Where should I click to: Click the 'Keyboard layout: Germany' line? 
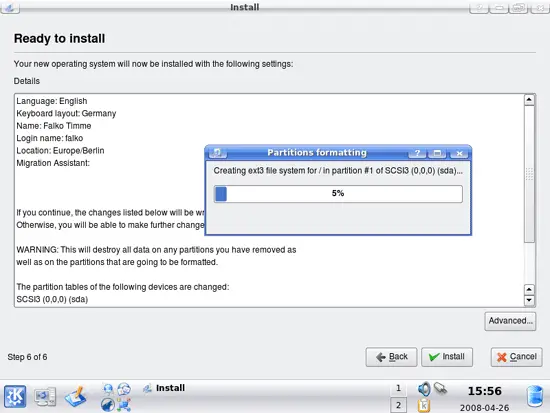pyautogui.click(x=66, y=113)
